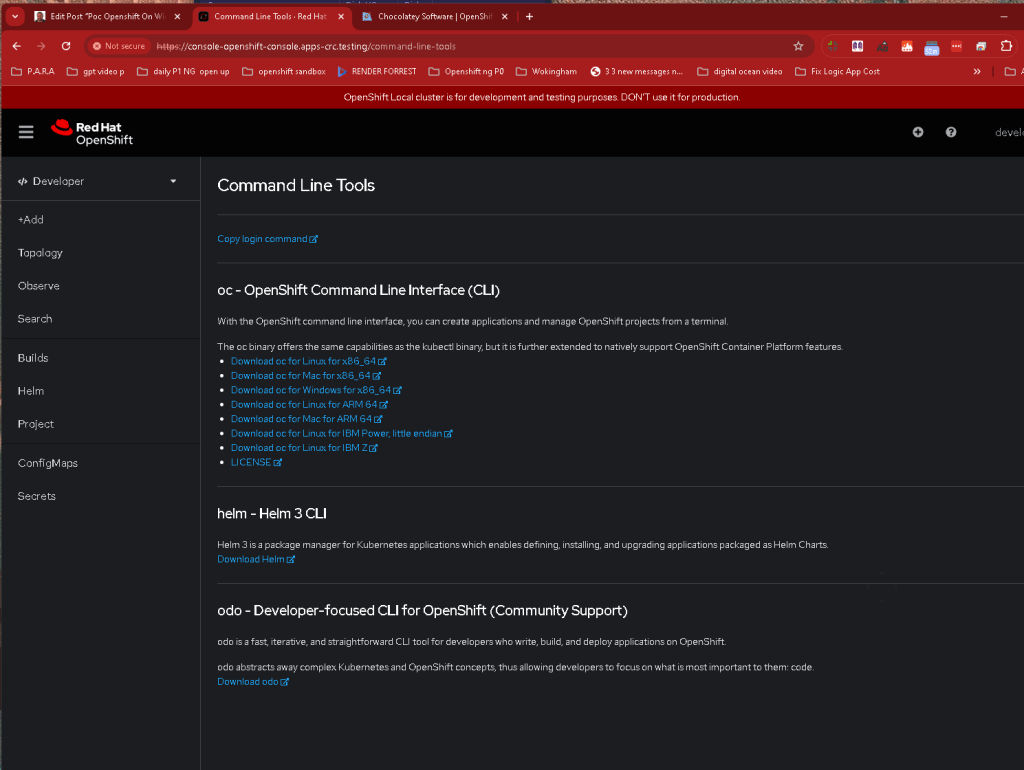Open the tab search dropdown arrow

click(x=14, y=16)
